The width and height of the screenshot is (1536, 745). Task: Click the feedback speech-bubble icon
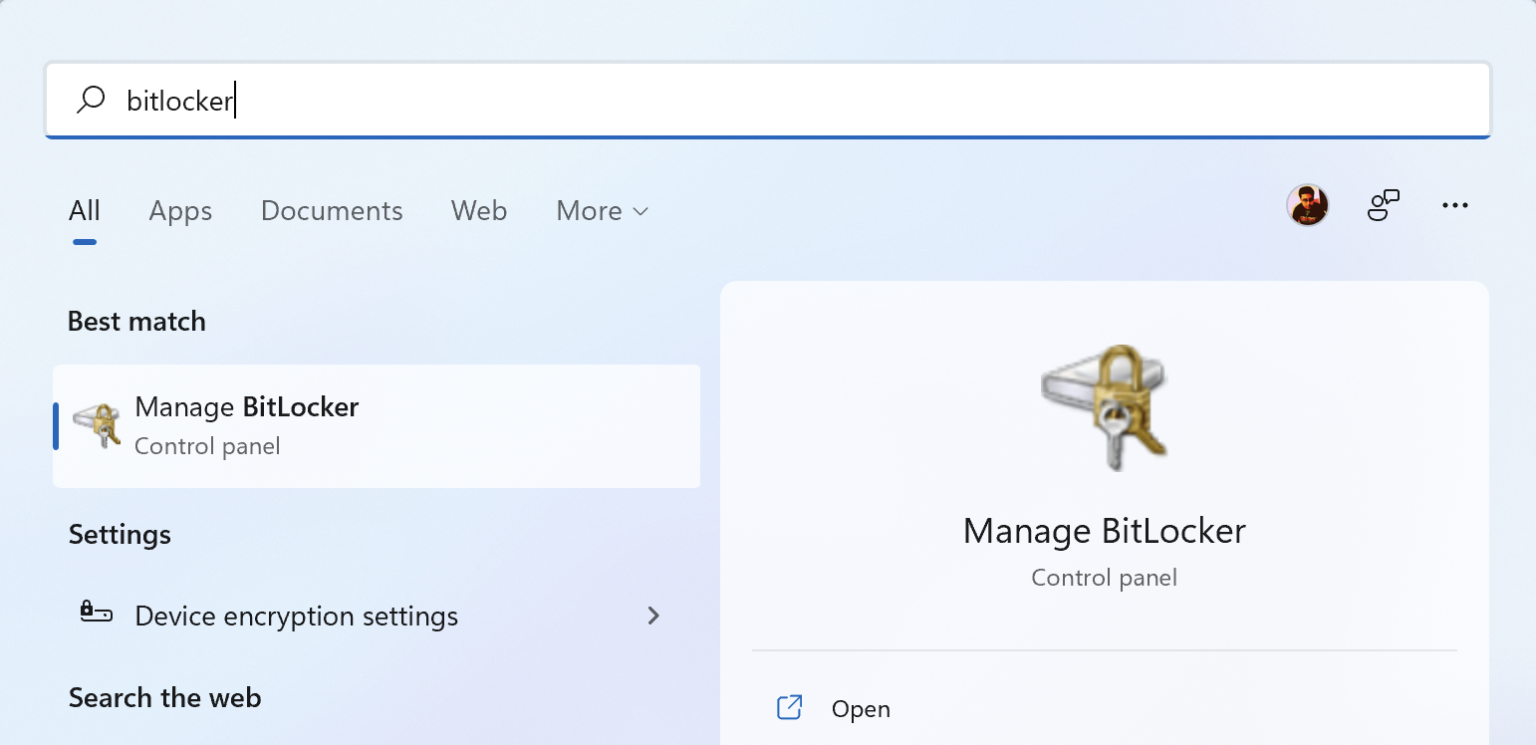click(1383, 205)
